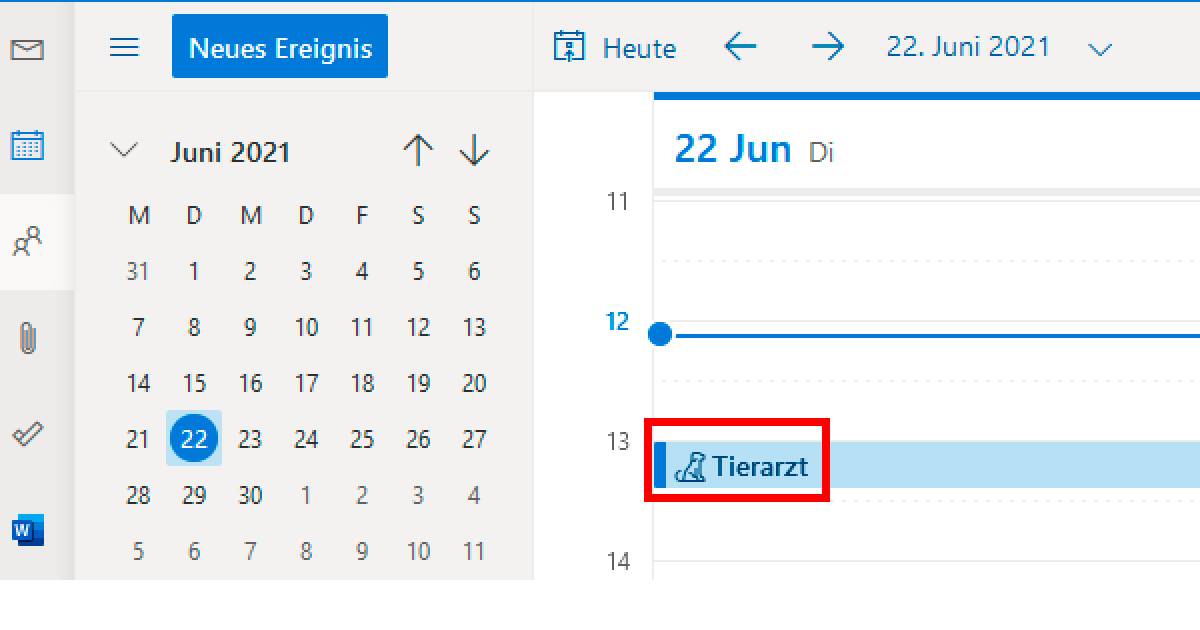This screenshot has width=1200, height=630.
Task: Click the current time indicator dot at 12
Action: [660, 335]
